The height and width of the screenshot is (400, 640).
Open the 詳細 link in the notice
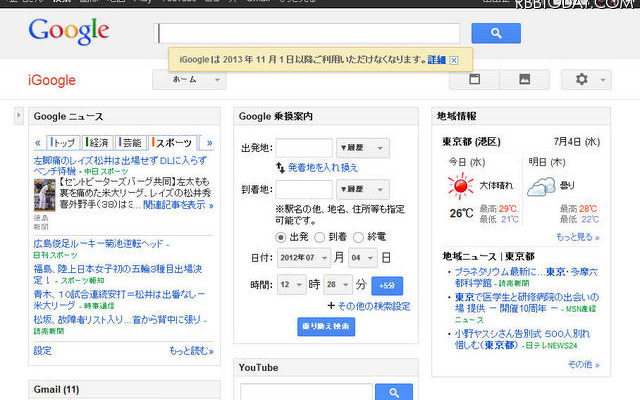coord(436,60)
